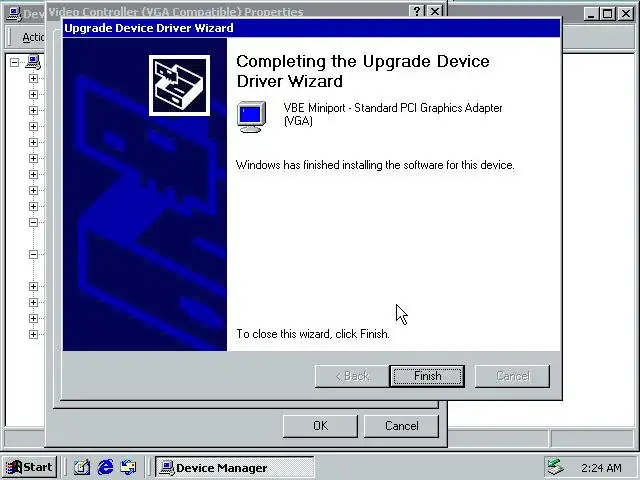Click the Upgrade Device Driver Wizard title bar

[311, 28]
